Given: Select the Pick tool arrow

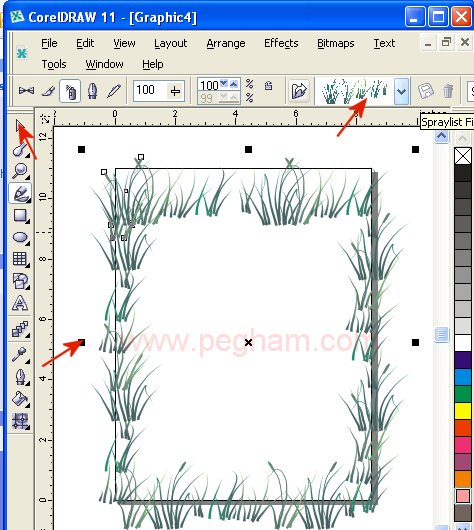Looking at the screenshot, I should click(x=20, y=126).
